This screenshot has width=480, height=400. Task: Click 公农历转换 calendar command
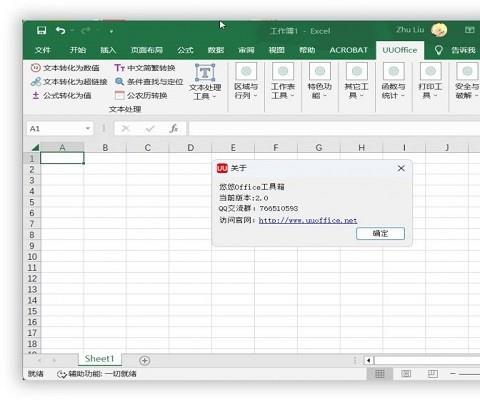pyautogui.click(x=141, y=95)
